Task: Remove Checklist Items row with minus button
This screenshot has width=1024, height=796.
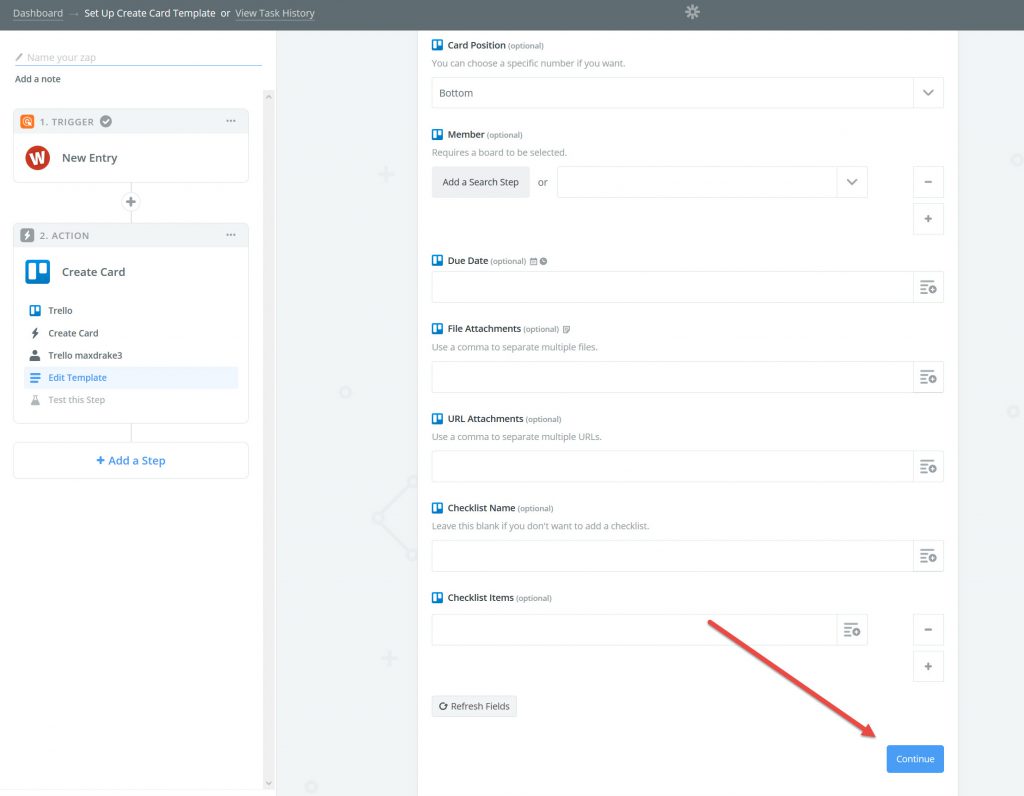Action: pyautogui.click(x=928, y=630)
